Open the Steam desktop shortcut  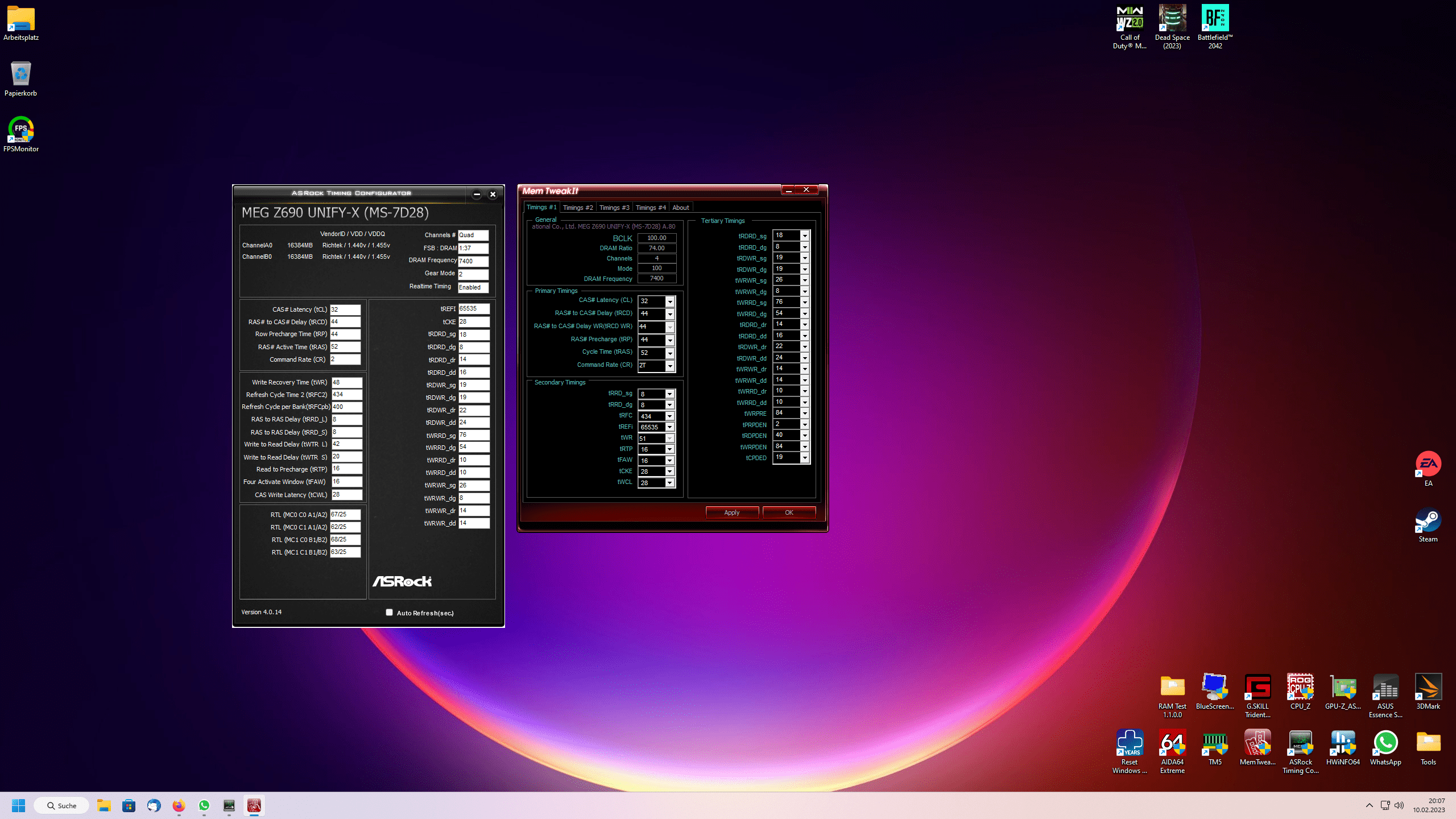tap(1428, 520)
